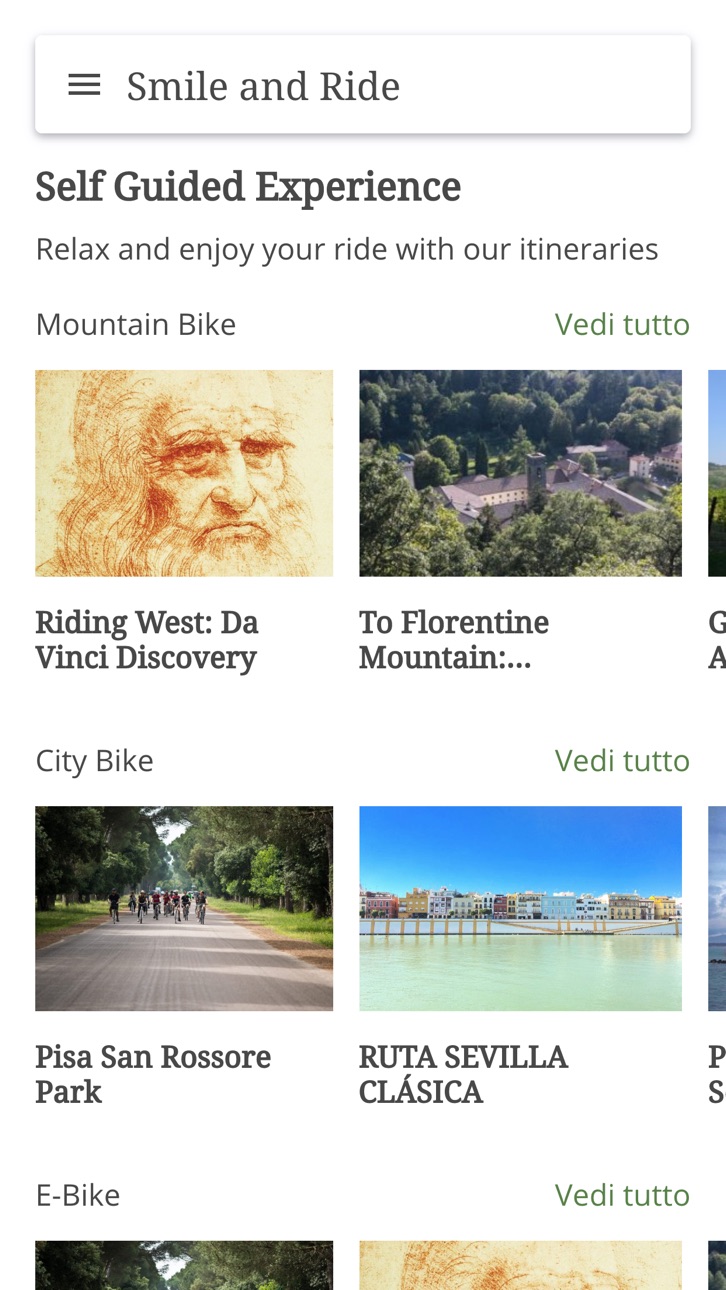Image resolution: width=726 pixels, height=1290 pixels.
Task: Select the City Bike category label
Action: click(95, 760)
